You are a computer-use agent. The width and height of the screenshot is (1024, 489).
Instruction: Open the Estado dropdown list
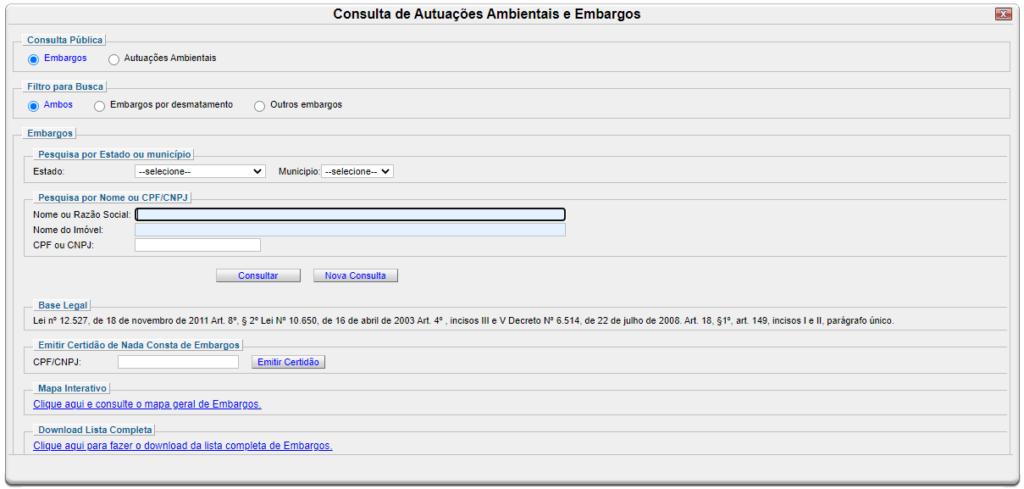[x=200, y=171]
